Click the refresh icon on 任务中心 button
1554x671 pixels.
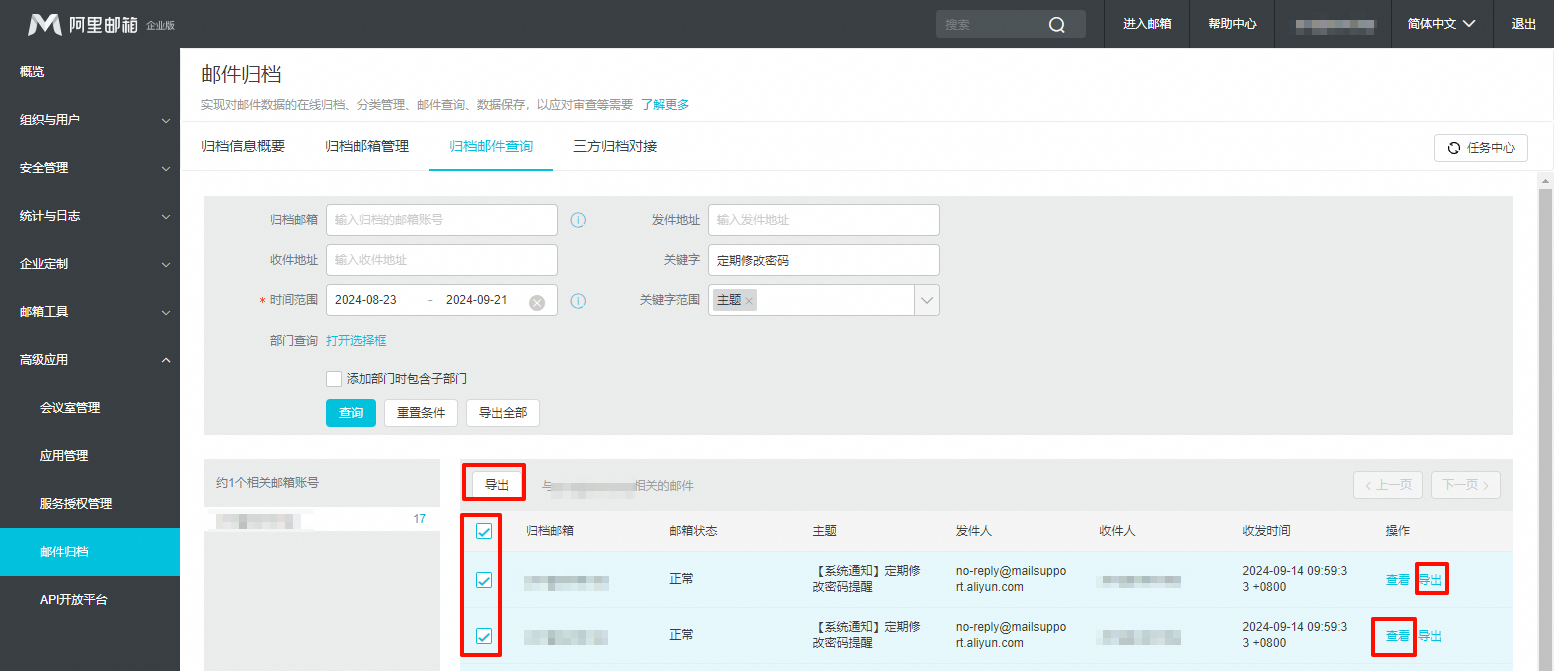[x=1456, y=147]
